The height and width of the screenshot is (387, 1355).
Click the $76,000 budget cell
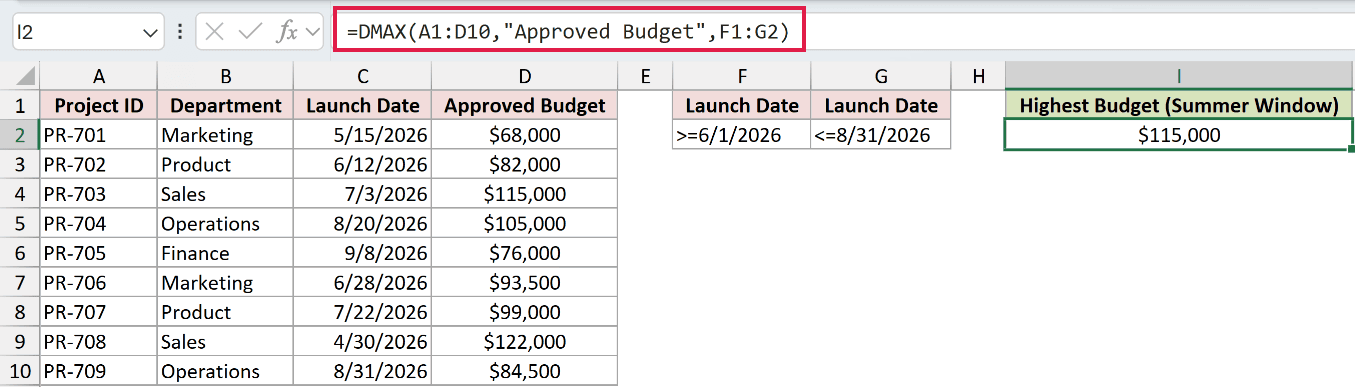point(525,253)
